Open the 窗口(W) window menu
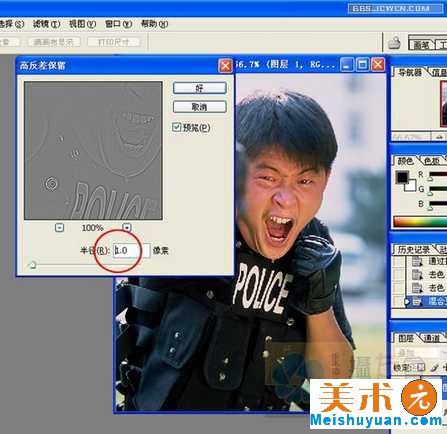Viewport: 447px width, 434px height. point(118,24)
